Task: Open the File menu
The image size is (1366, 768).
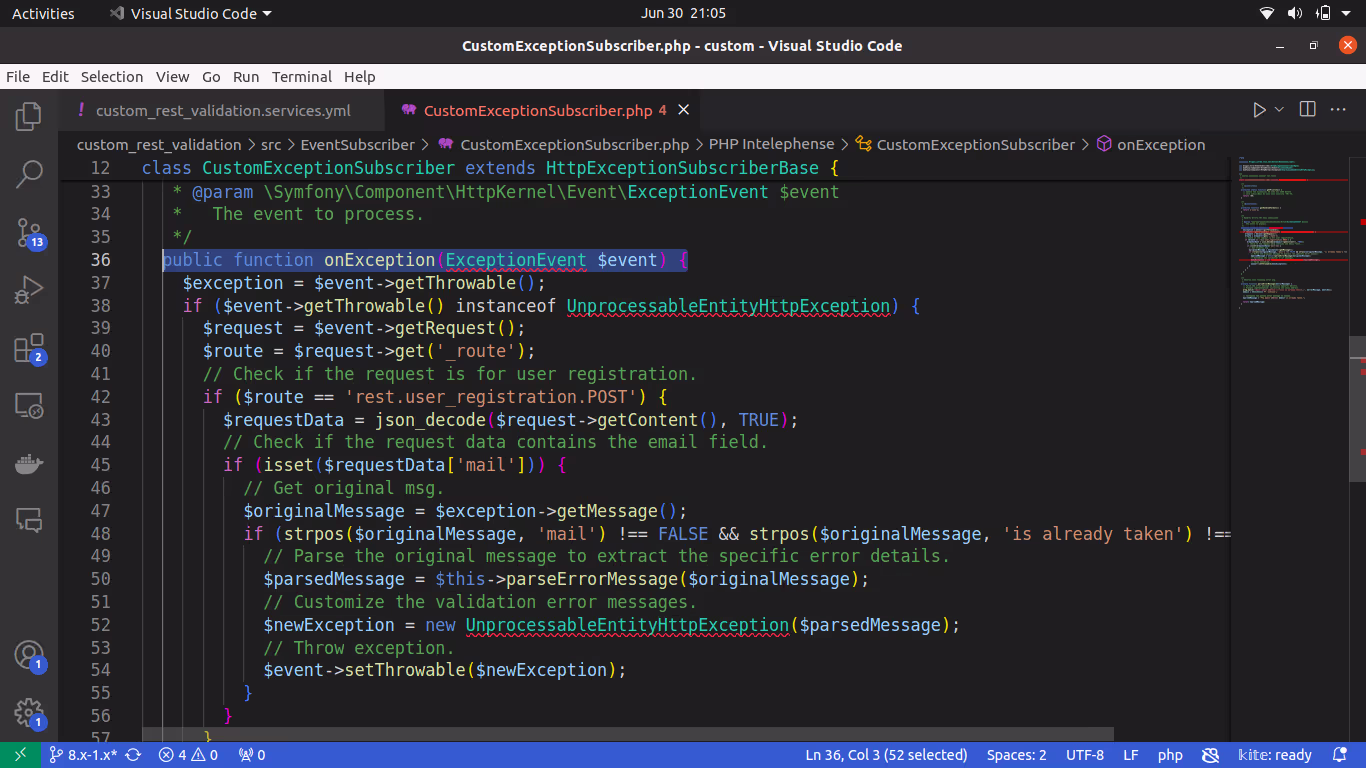Action: pyautogui.click(x=18, y=76)
